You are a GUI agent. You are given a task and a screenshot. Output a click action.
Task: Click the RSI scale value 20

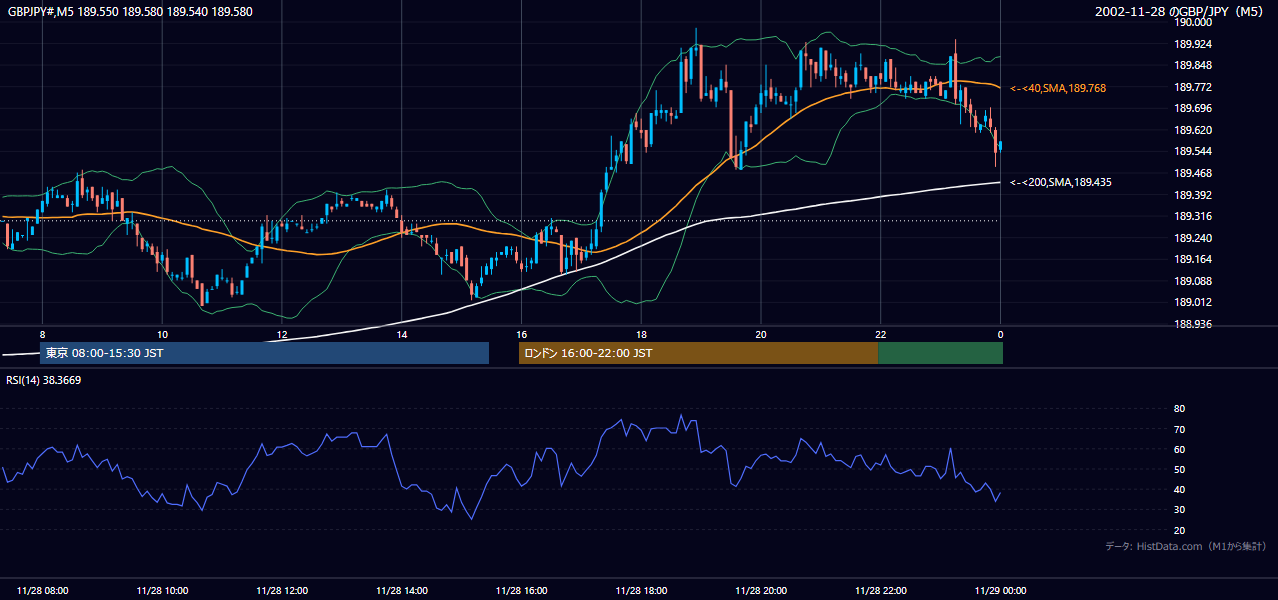pyautogui.click(x=1179, y=530)
